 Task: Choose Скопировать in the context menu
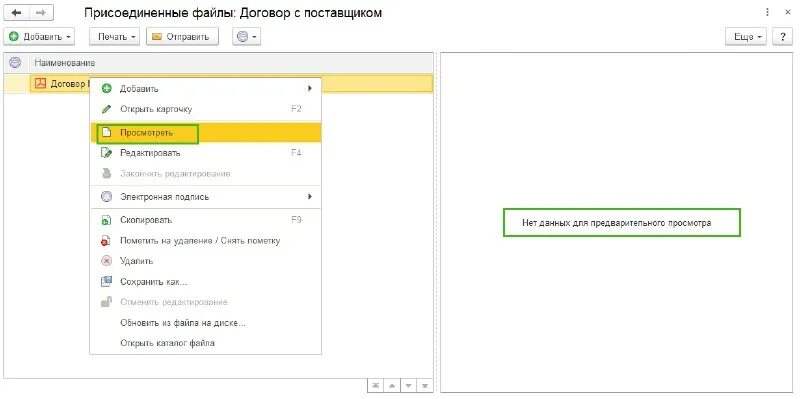tap(206, 220)
